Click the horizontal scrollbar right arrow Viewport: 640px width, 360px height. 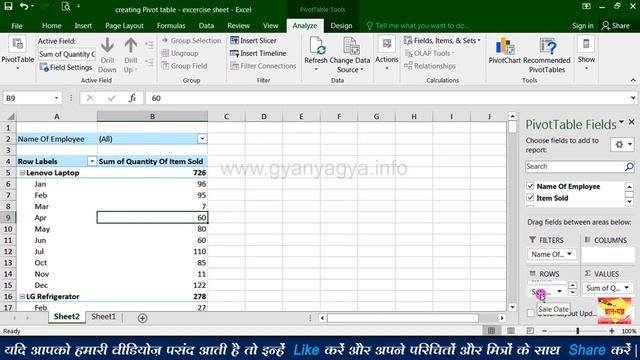502,318
